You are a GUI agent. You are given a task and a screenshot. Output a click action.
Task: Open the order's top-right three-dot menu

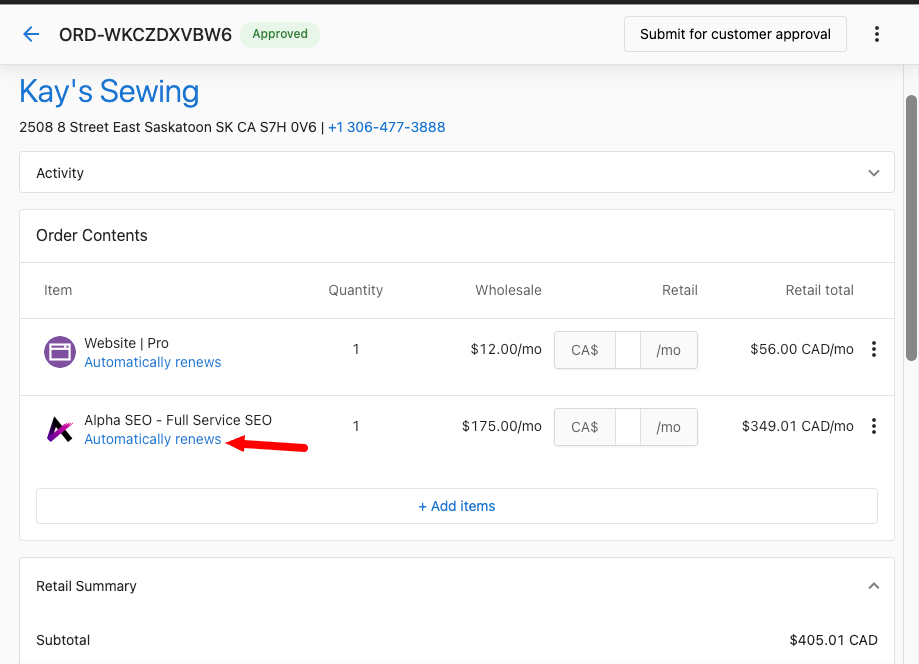tap(877, 34)
